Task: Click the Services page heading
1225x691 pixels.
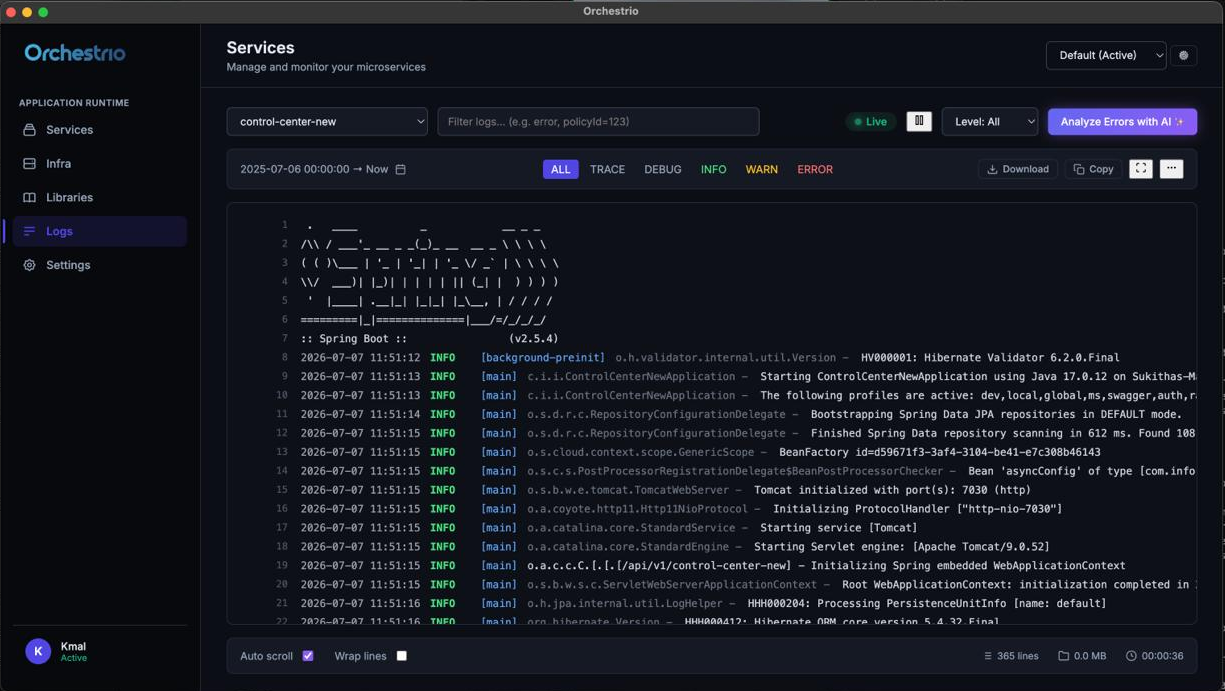Action: [260, 48]
